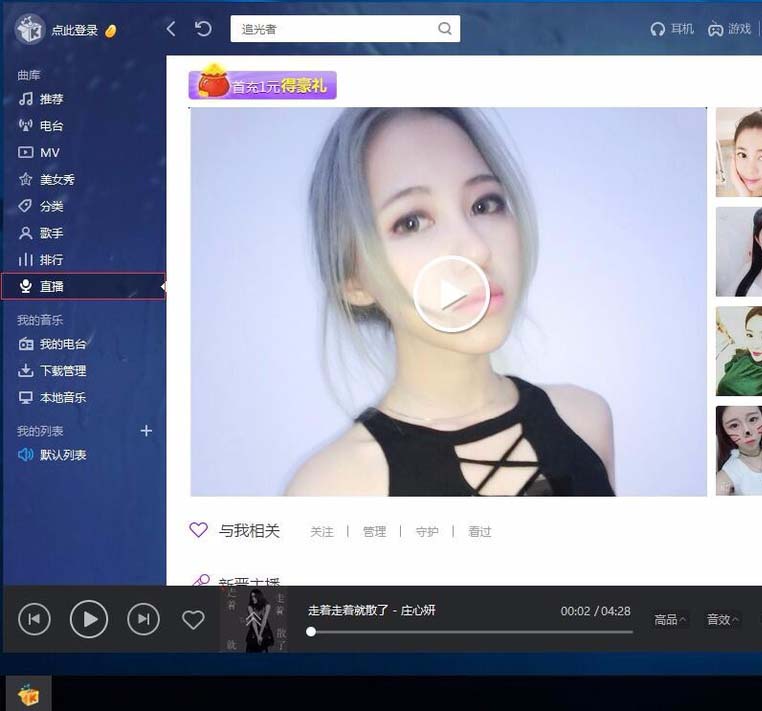
Task: Skip to the previous track
Action: coord(34,619)
